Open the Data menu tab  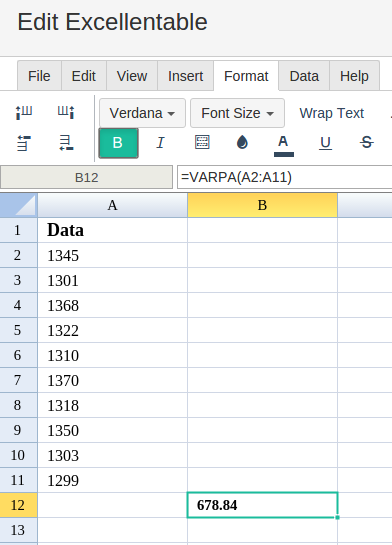pos(304,76)
